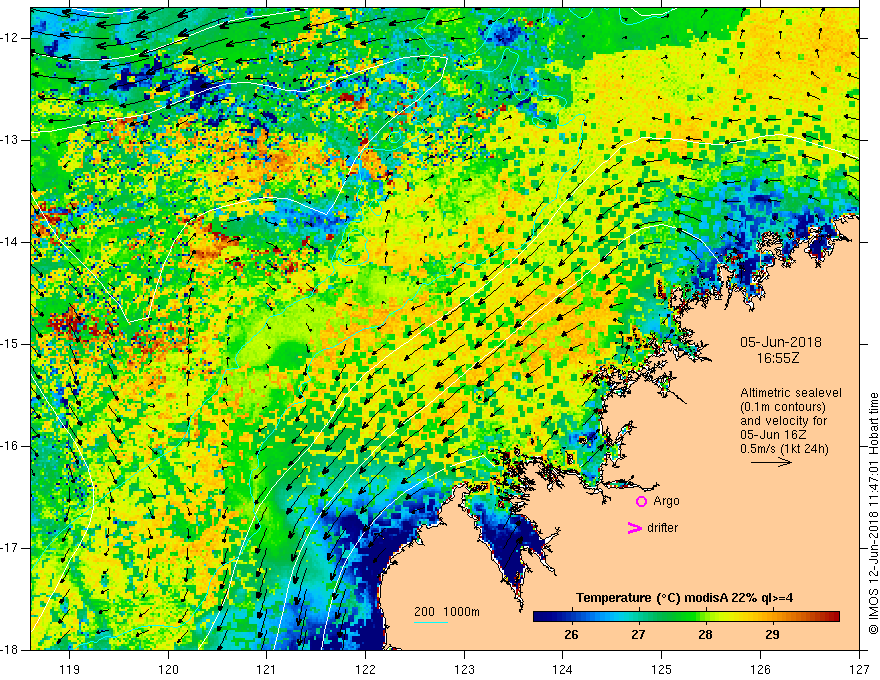Click the 'Altimetric sealevel' caption line
Image resolution: width=880 pixels, height=680 pixels.
point(790,393)
